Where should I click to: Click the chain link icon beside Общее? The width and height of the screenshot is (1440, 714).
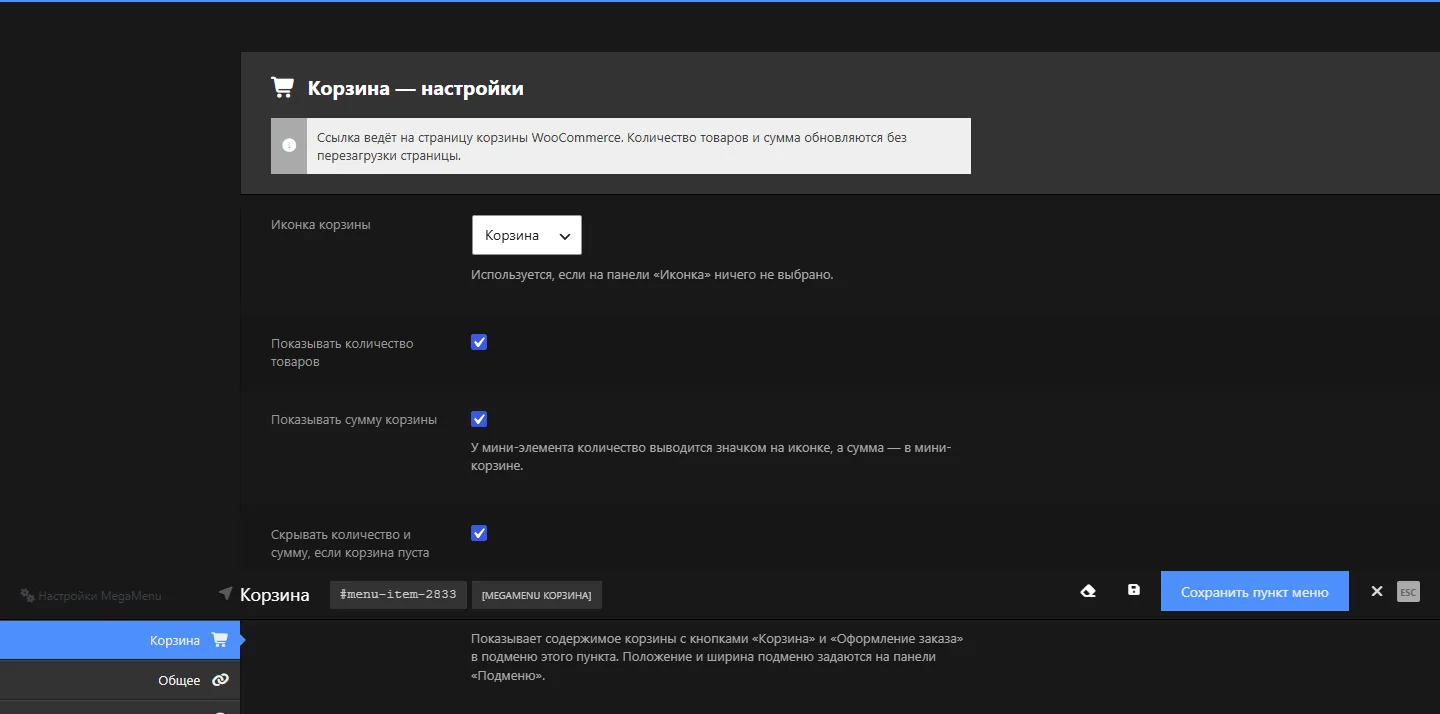click(220, 680)
